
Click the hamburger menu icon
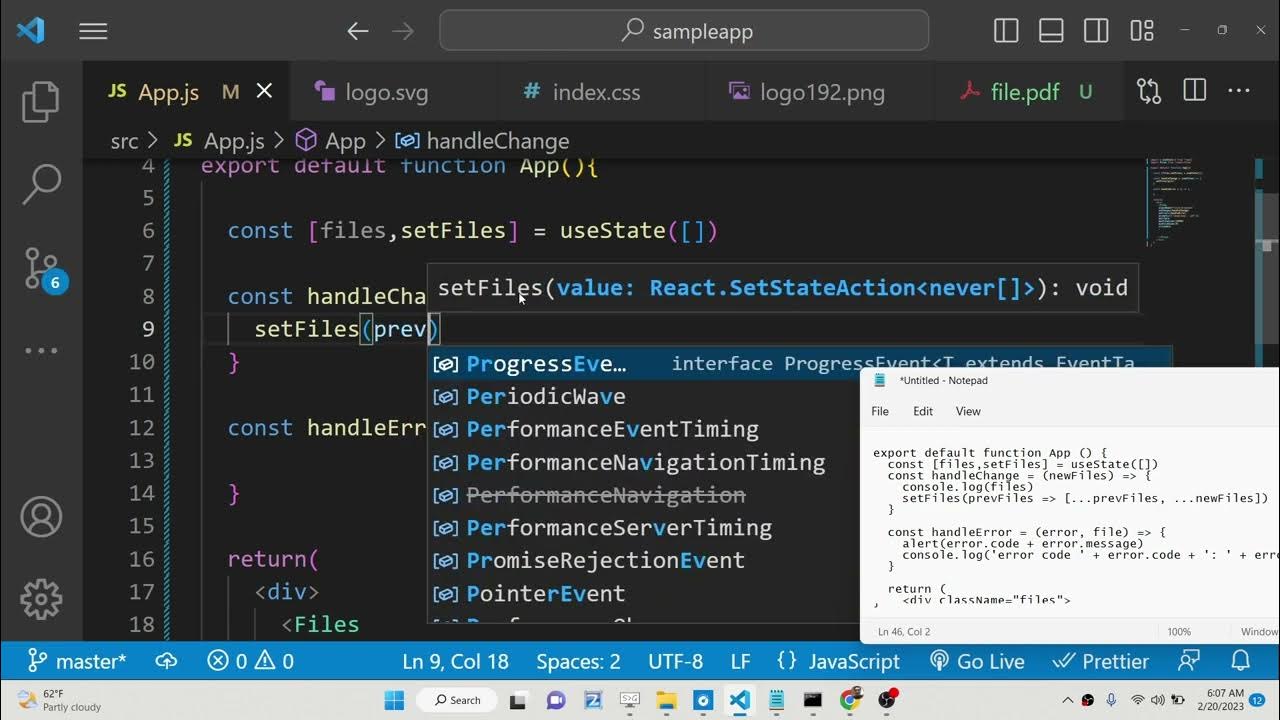(93, 32)
